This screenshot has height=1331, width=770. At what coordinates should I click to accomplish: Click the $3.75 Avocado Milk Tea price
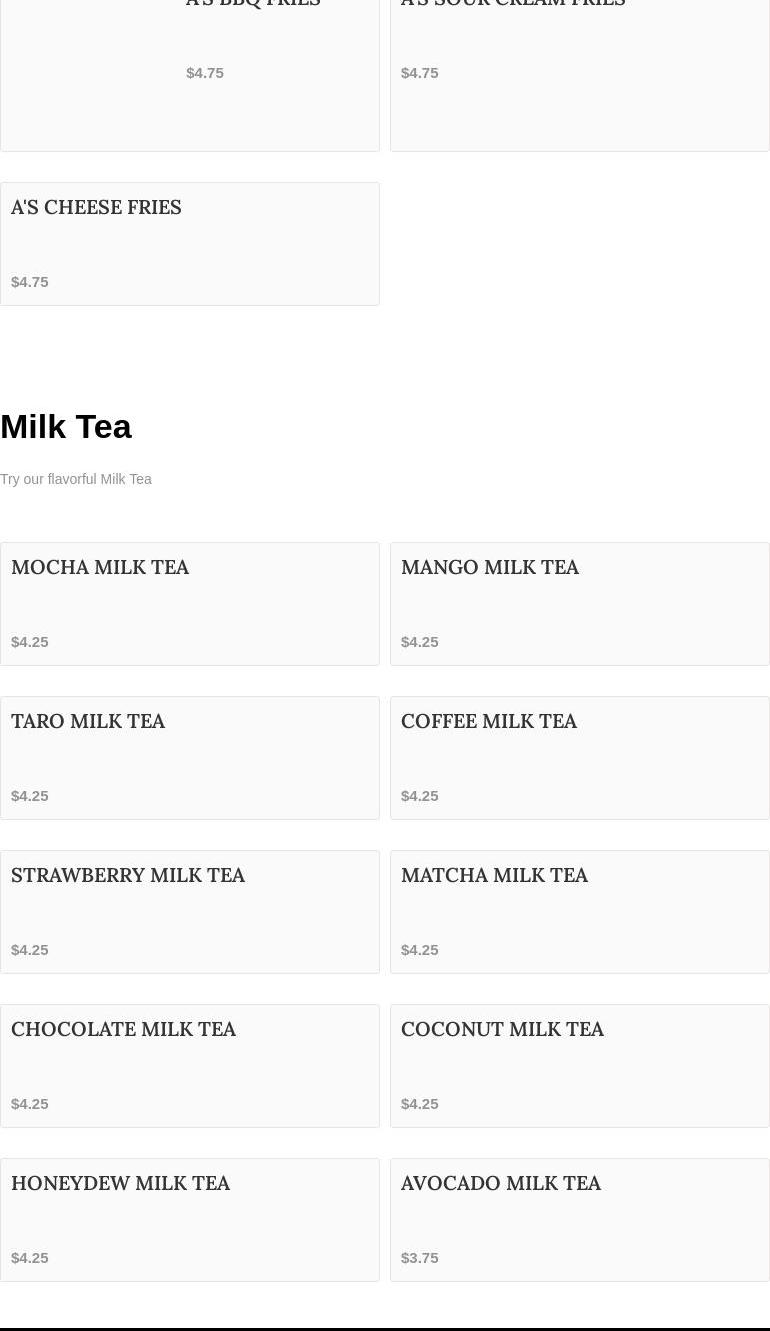tap(420, 1257)
